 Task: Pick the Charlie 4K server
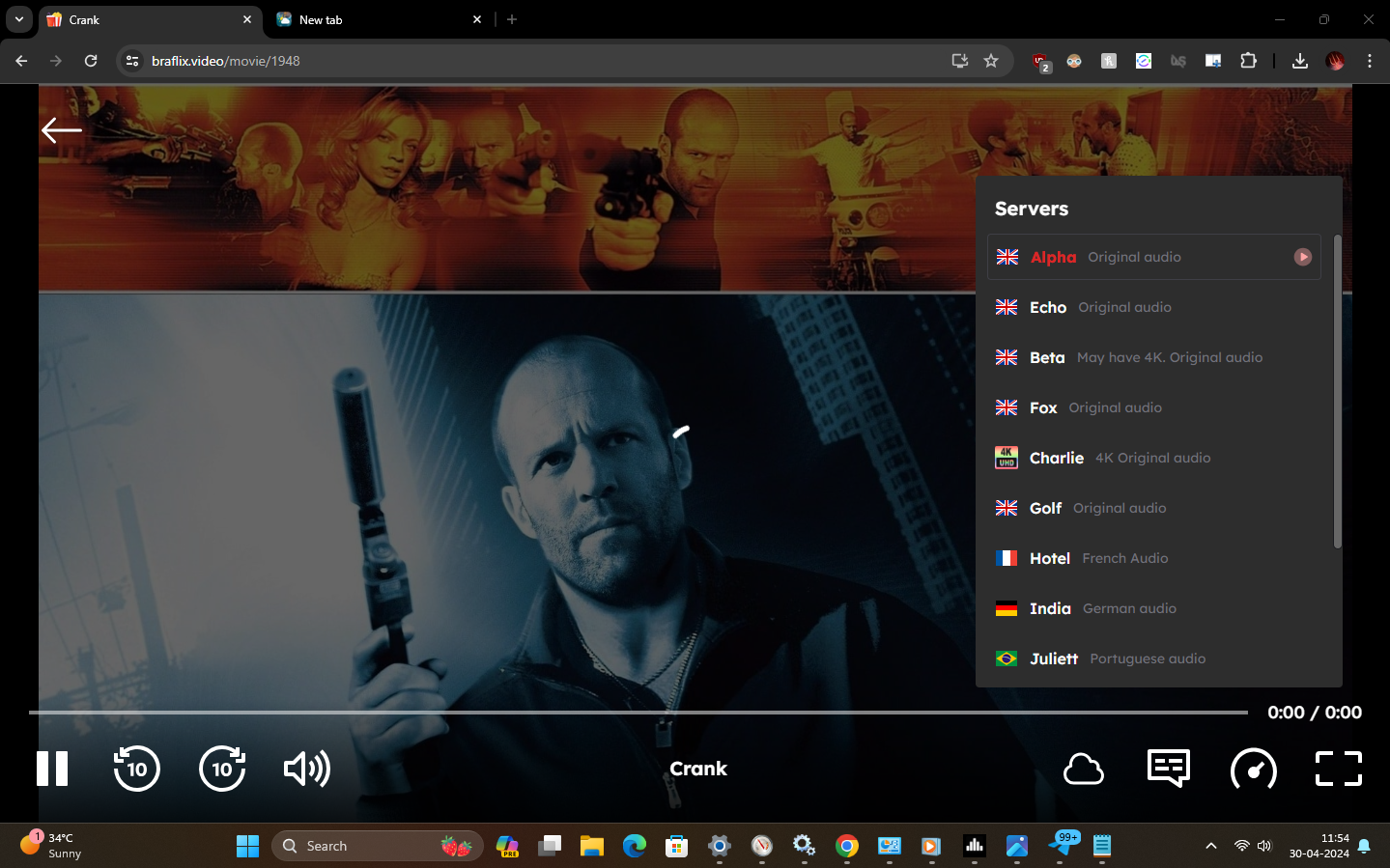pyautogui.click(x=1154, y=458)
